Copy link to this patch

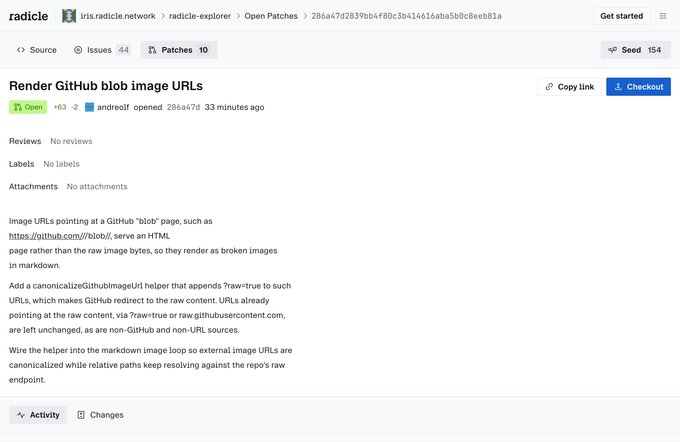(569, 87)
